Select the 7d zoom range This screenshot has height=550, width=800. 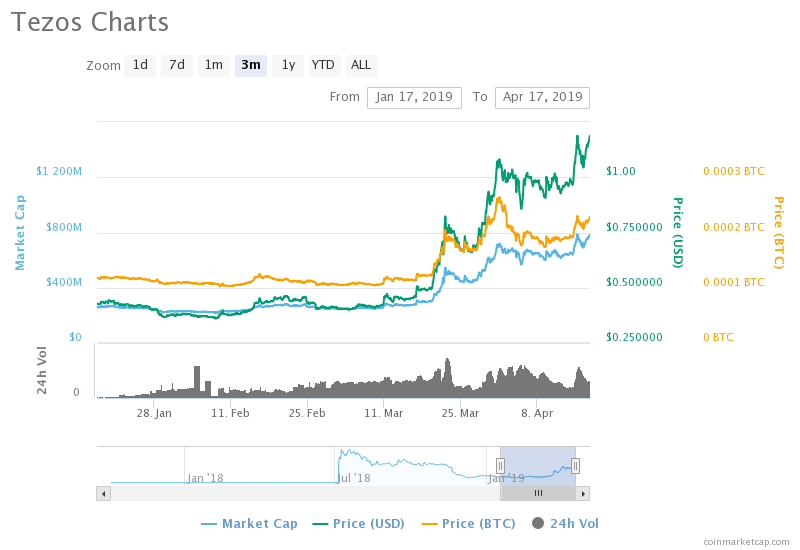[177, 65]
